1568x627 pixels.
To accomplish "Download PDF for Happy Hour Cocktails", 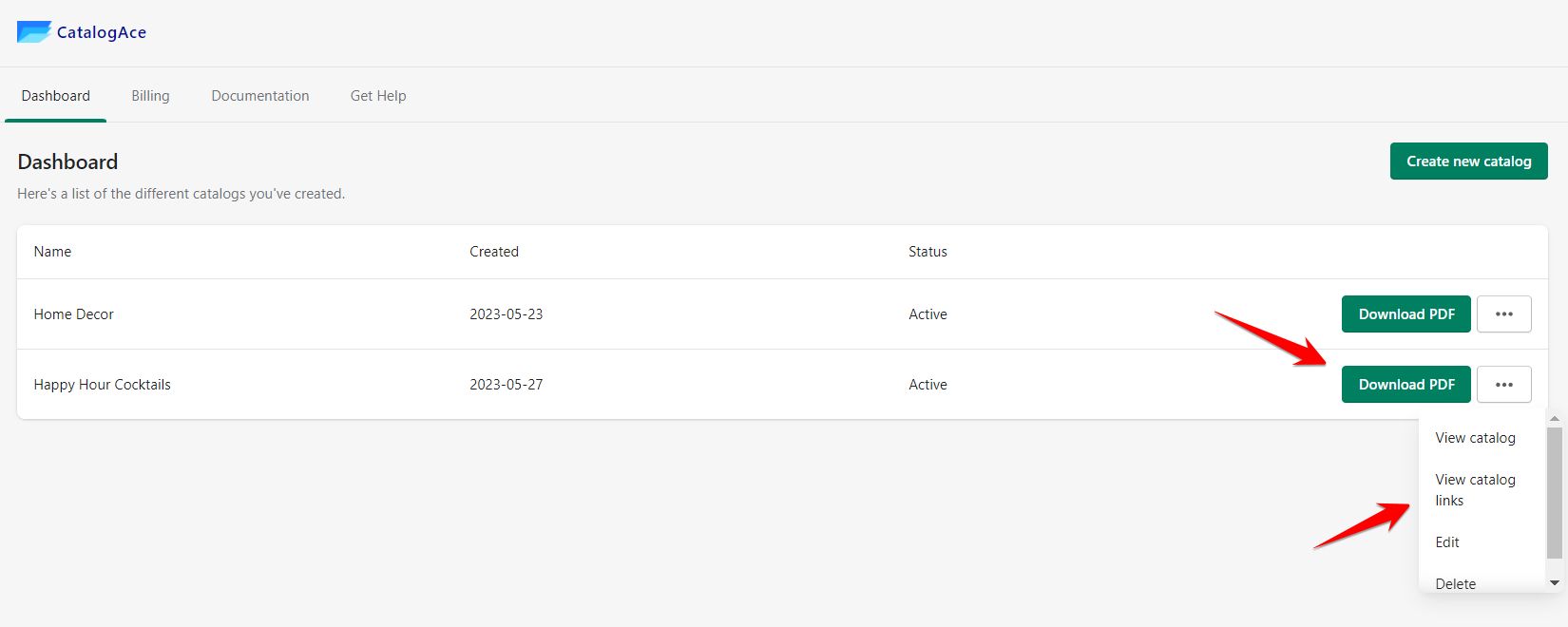I will click(x=1405, y=385).
